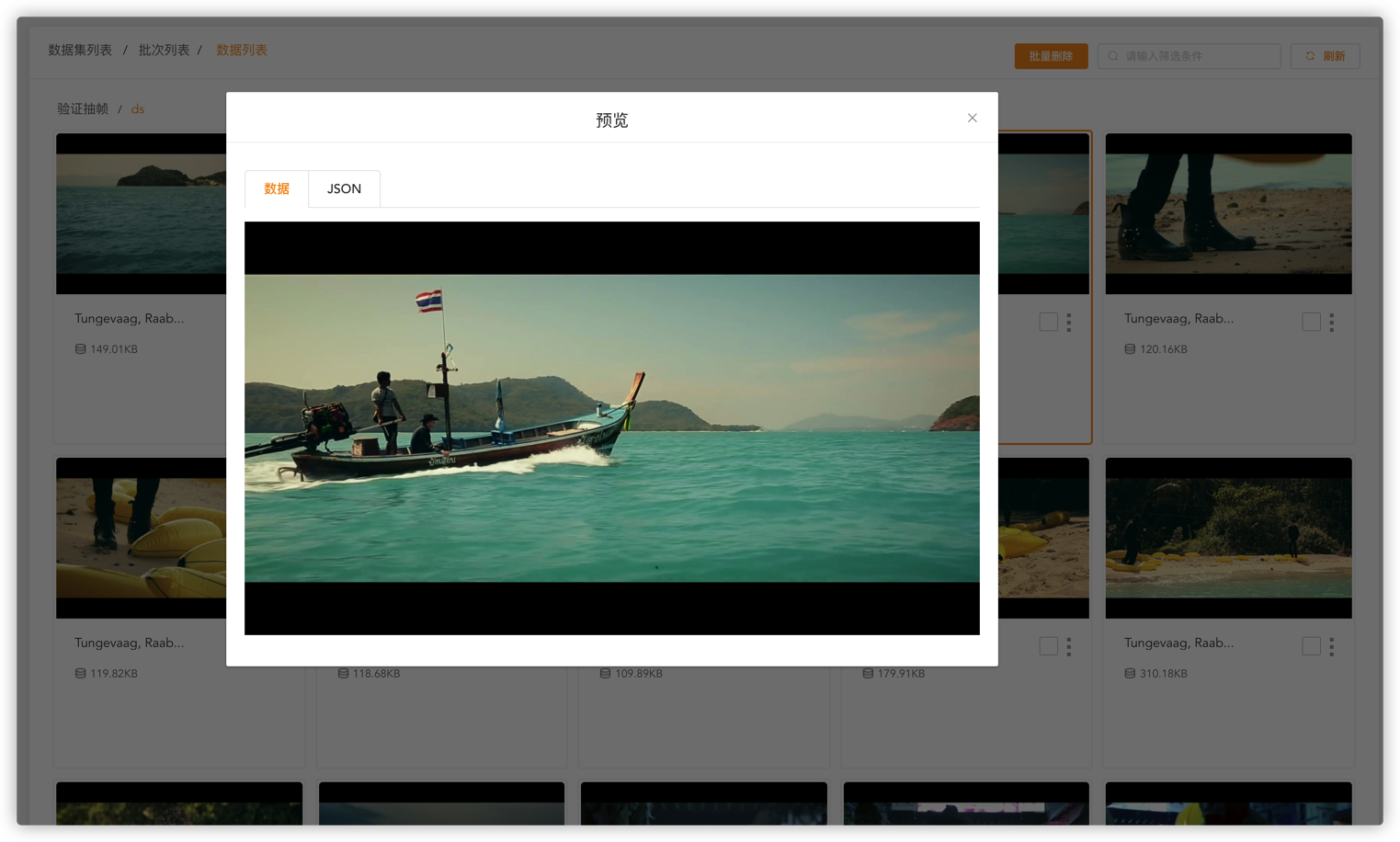
Task: Click the 数据列表 breadcrumb
Action: (242, 50)
